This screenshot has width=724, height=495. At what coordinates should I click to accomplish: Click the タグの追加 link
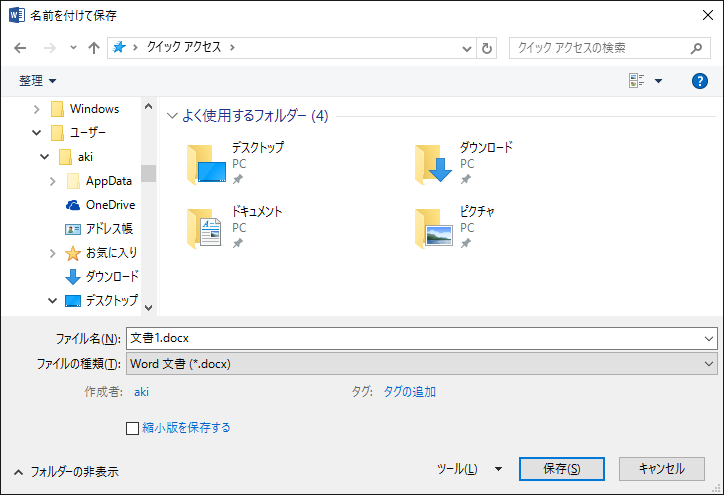click(409, 392)
